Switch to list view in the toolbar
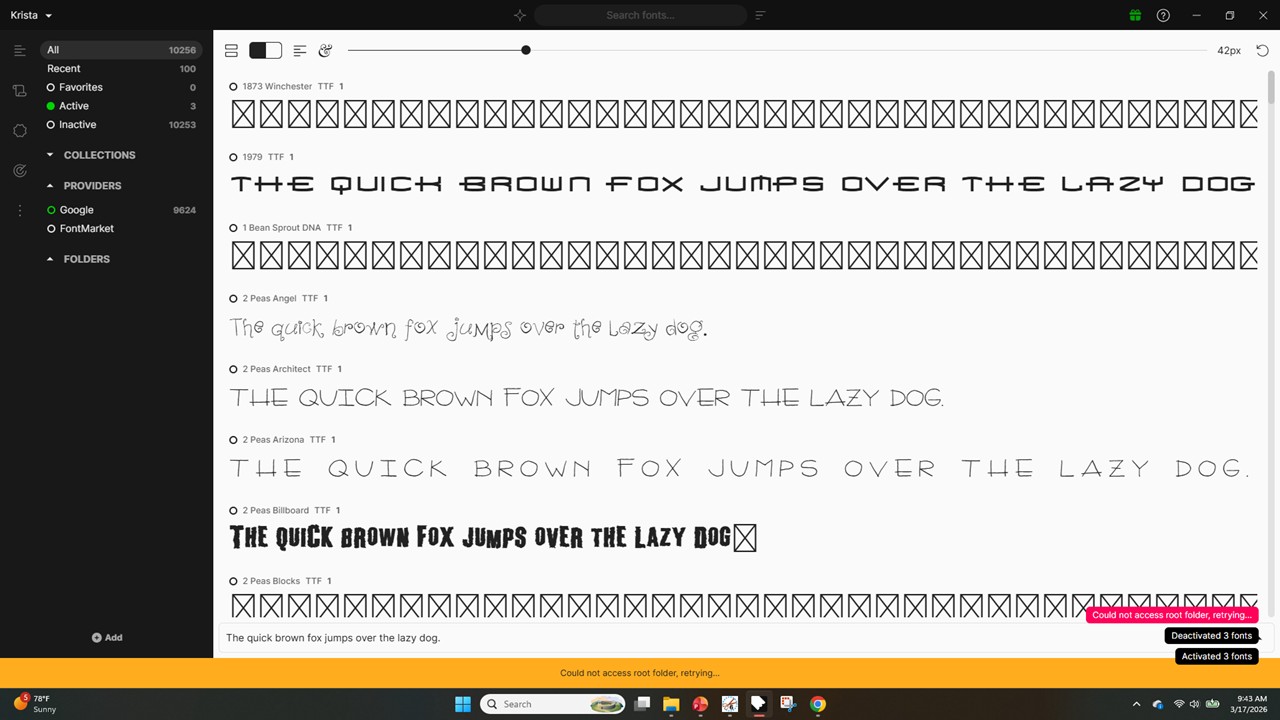The image size is (1280, 720). tap(231, 50)
